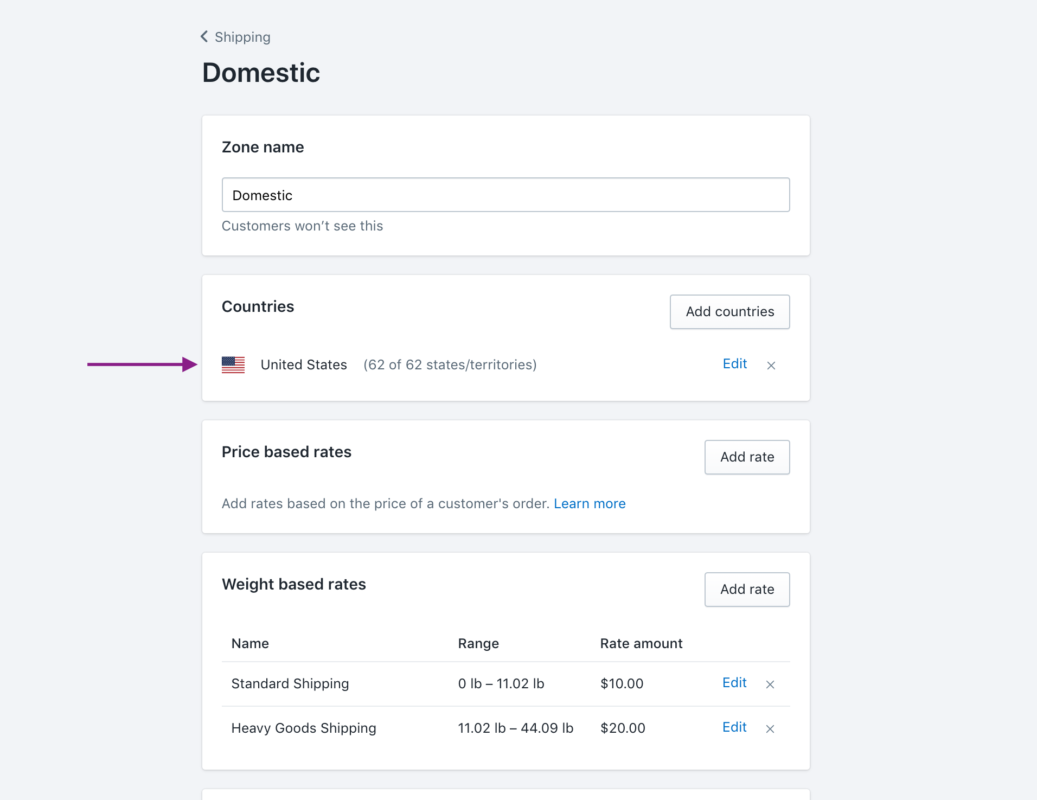This screenshot has height=800, width=1037.
Task: Select the Heavy Goods Shipping row name
Action: (x=303, y=728)
